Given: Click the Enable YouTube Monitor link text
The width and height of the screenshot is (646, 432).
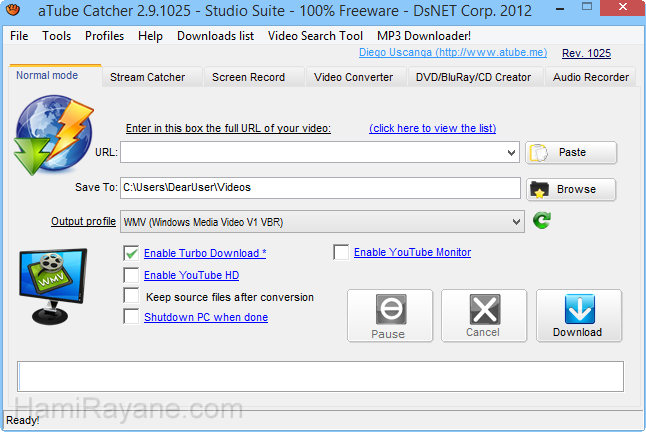Looking at the screenshot, I should [x=412, y=252].
